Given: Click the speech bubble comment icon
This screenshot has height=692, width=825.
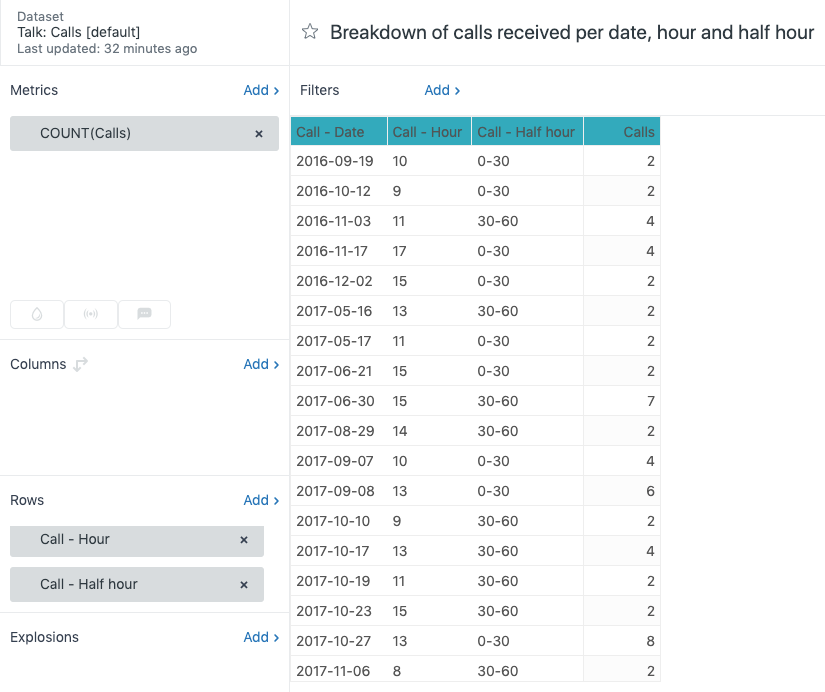Looking at the screenshot, I should click(x=144, y=314).
